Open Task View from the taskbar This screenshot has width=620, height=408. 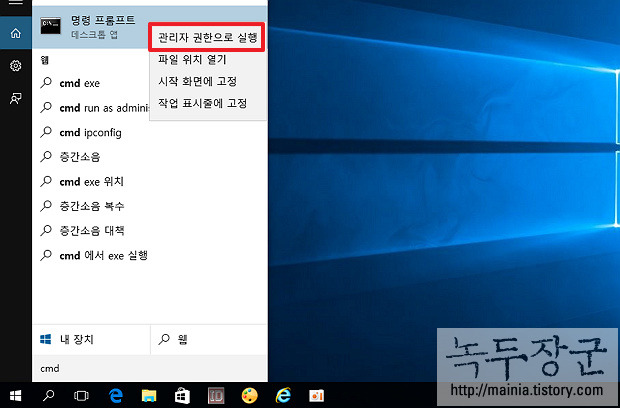pos(81,395)
